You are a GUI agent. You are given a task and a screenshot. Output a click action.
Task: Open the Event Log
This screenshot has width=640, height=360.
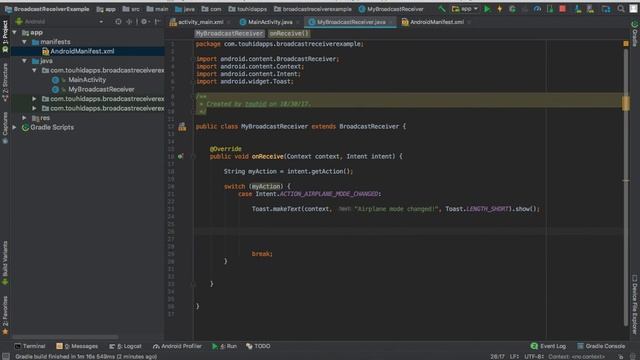[548, 346]
